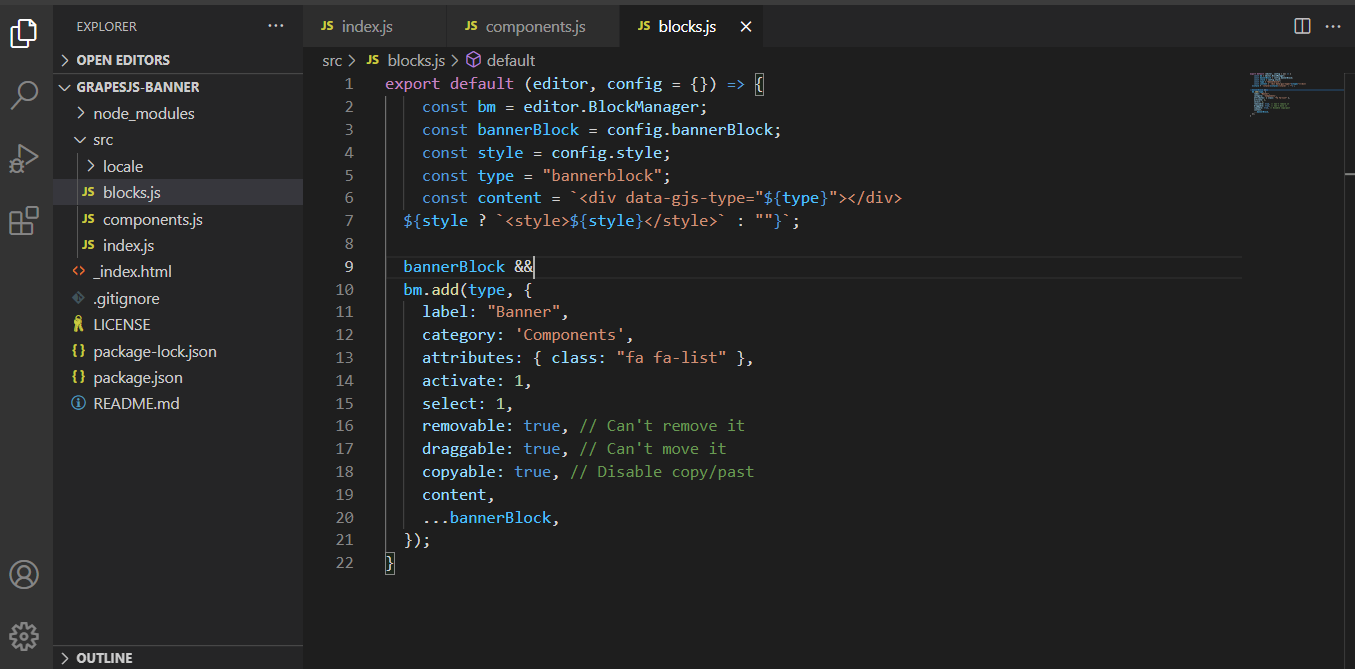The image size is (1355, 669).
Task: Click the 'content,' line 19
Action: click(x=459, y=494)
